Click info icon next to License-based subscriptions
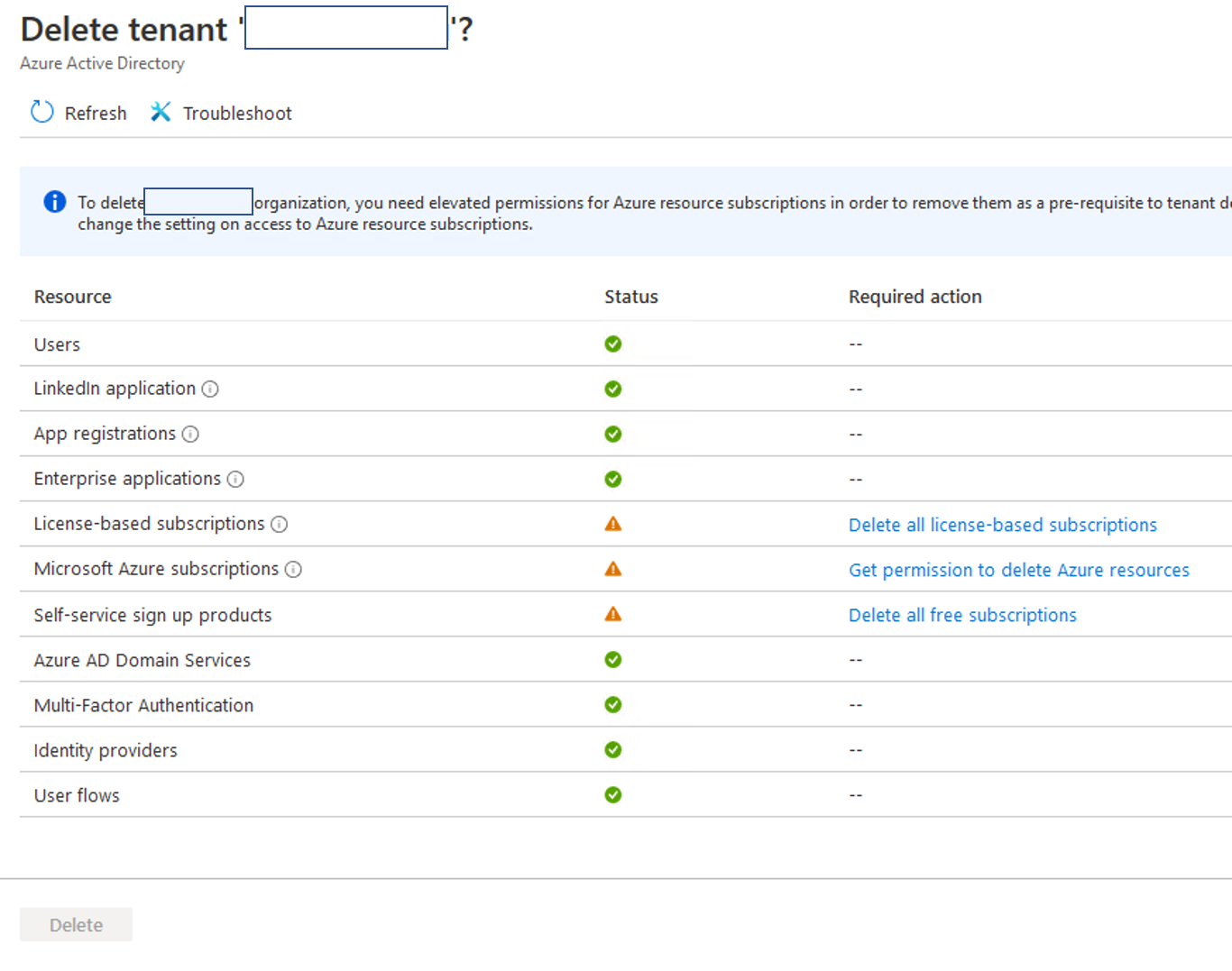Image resolution: width=1232 pixels, height=971 pixels. click(x=280, y=524)
